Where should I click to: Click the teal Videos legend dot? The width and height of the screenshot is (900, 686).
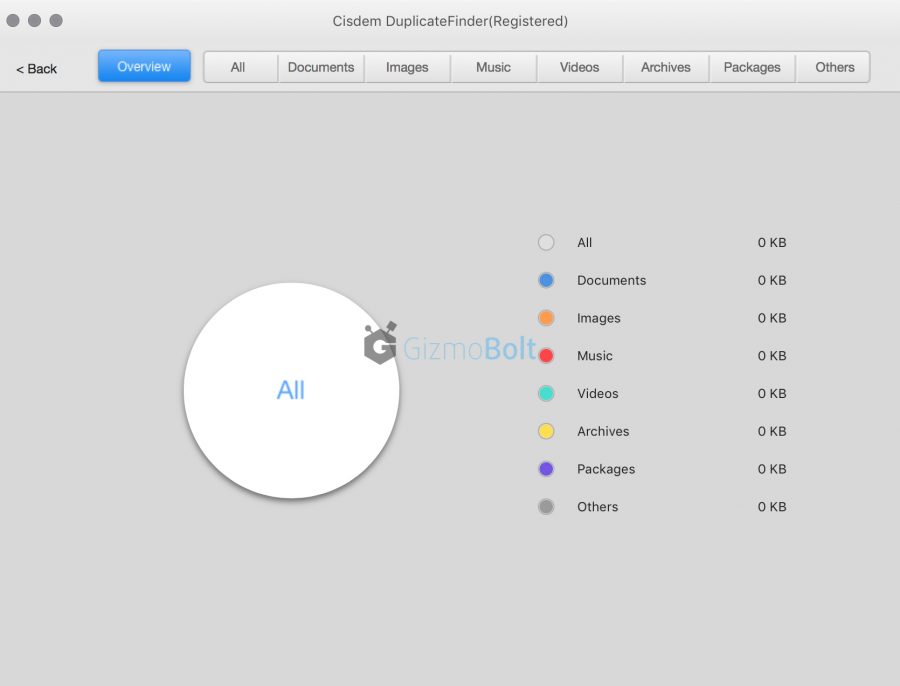[x=546, y=393]
